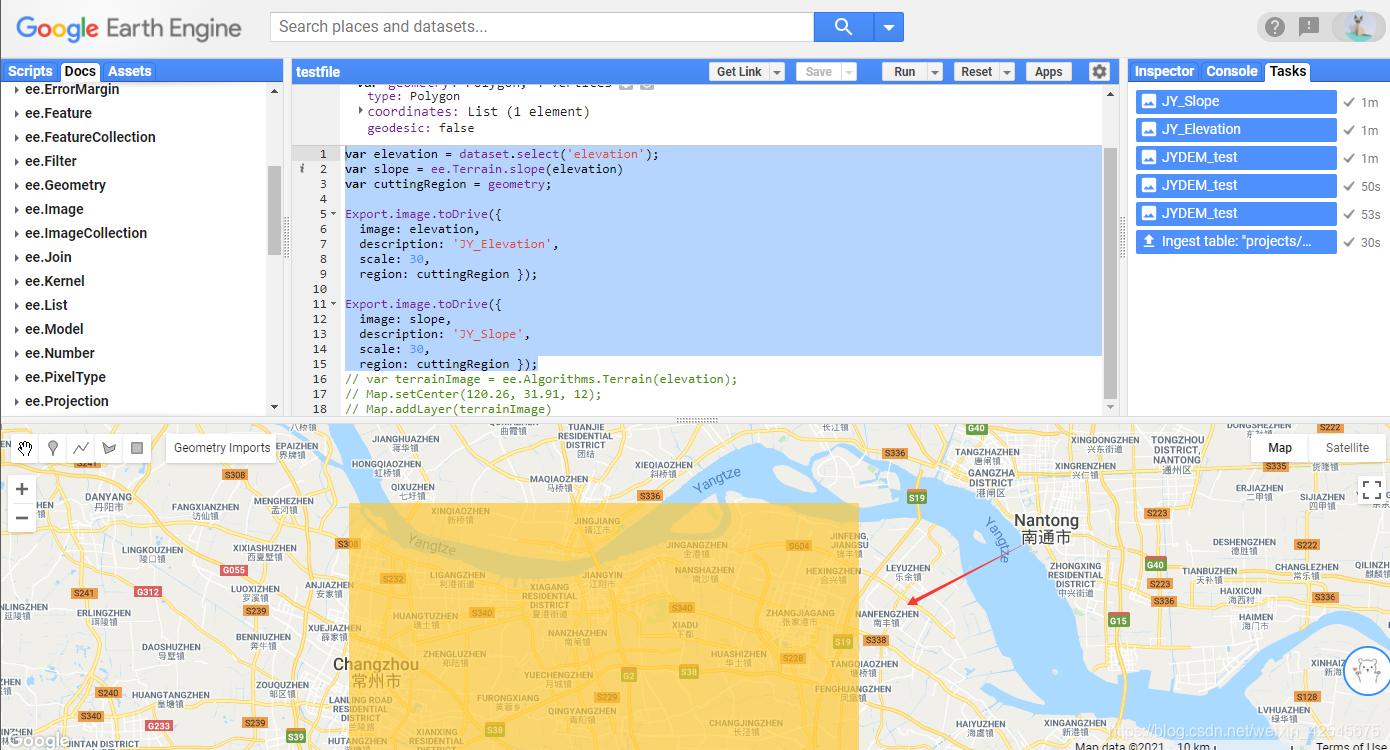Select the JYDEM_test task with 53s
The height and width of the screenshot is (750, 1390).
pyautogui.click(x=1236, y=214)
